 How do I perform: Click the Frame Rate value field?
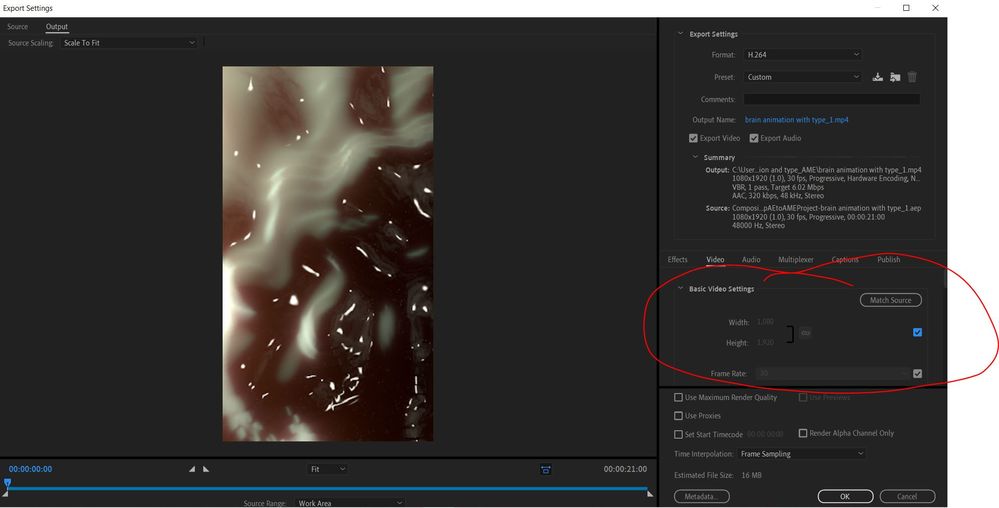click(832, 374)
